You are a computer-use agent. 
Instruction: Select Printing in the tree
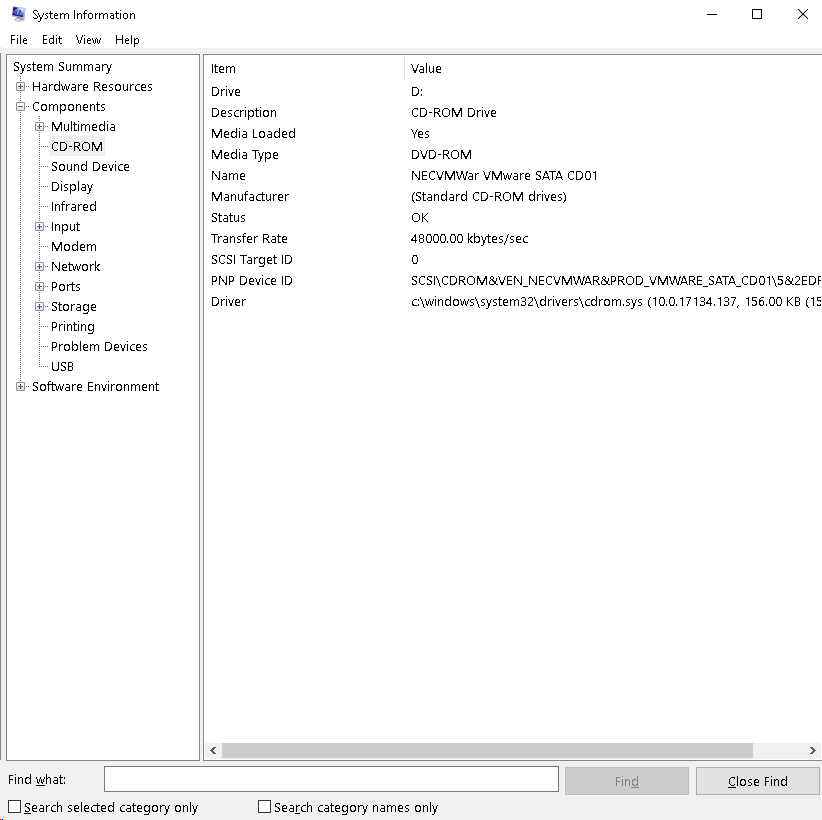tap(72, 327)
